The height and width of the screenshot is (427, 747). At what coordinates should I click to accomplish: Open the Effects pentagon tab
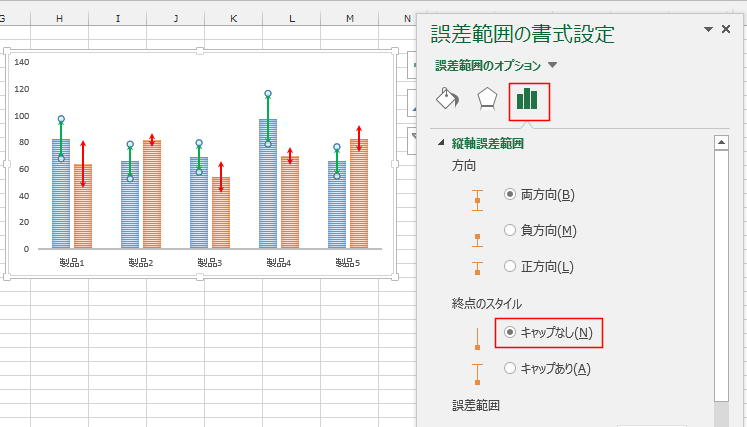487,99
